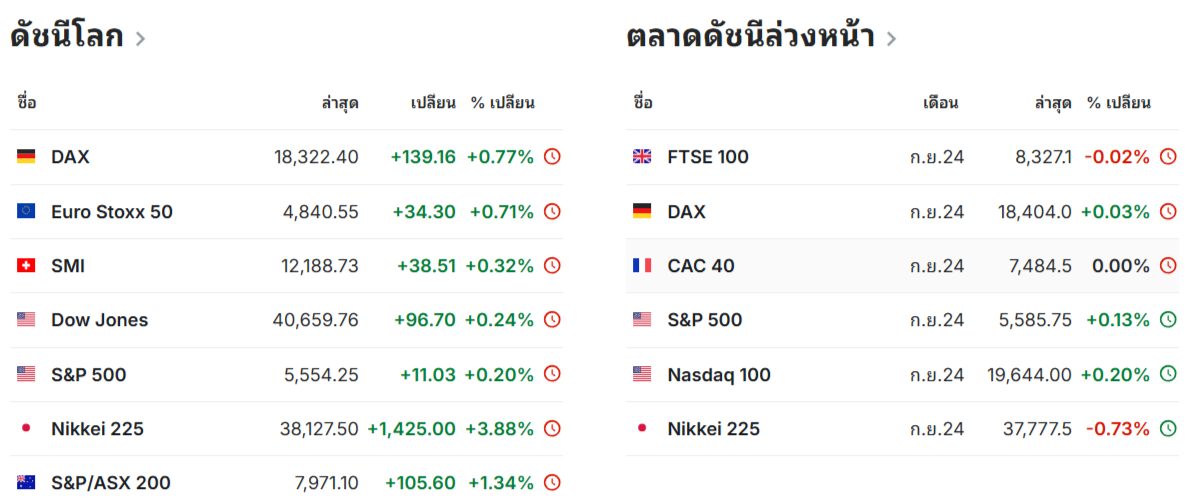1199x498 pixels.
Task: Open the ดัชนีโลก heading link
Action: tap(67, 37)
